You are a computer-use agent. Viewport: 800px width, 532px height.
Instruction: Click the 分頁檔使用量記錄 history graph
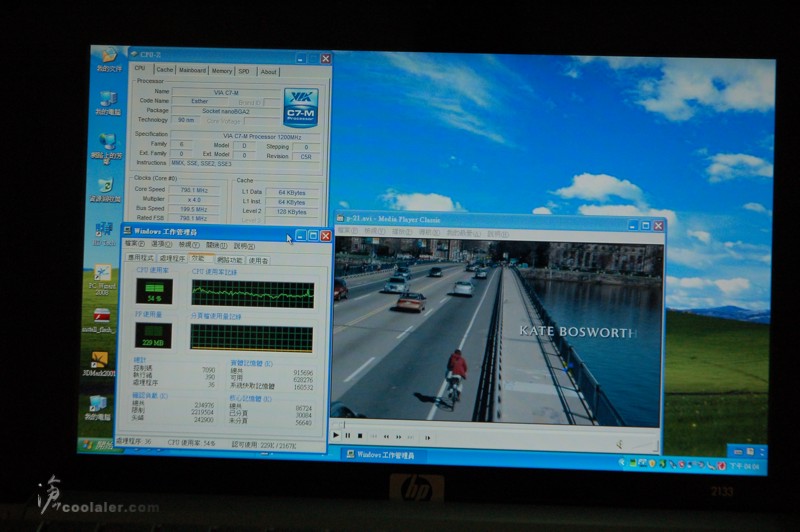[252, 338]
